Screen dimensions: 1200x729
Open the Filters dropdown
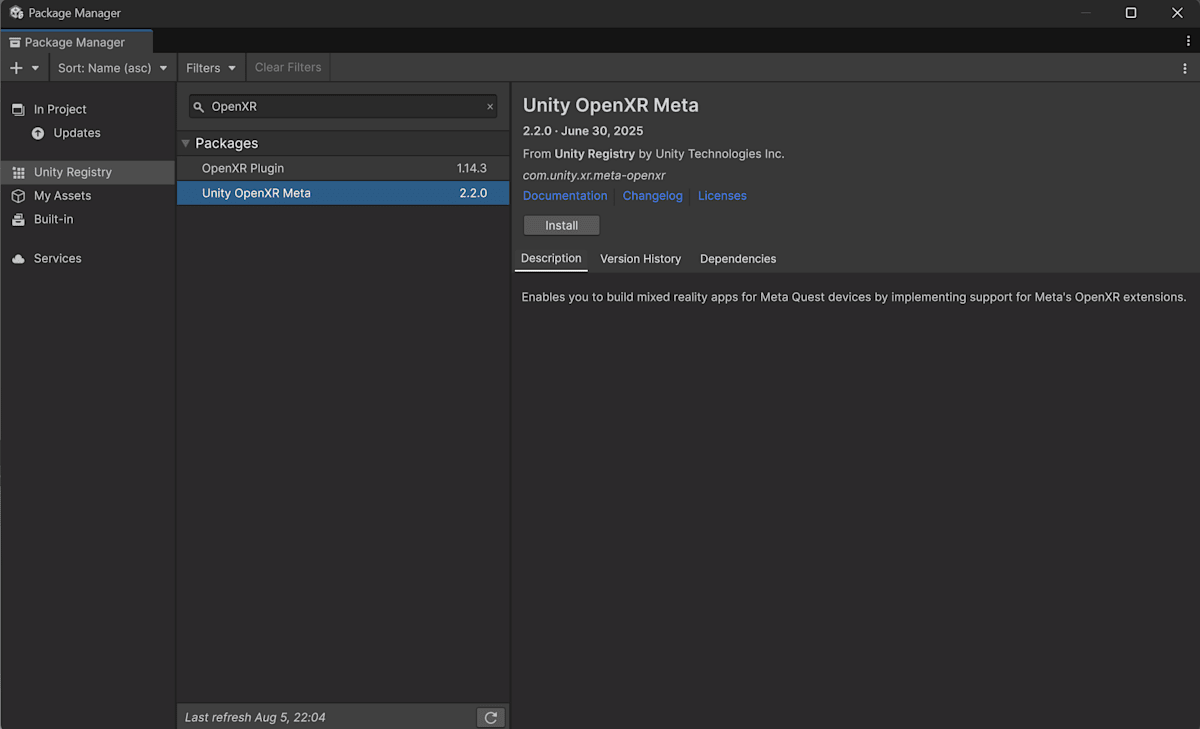click(211, 68)
